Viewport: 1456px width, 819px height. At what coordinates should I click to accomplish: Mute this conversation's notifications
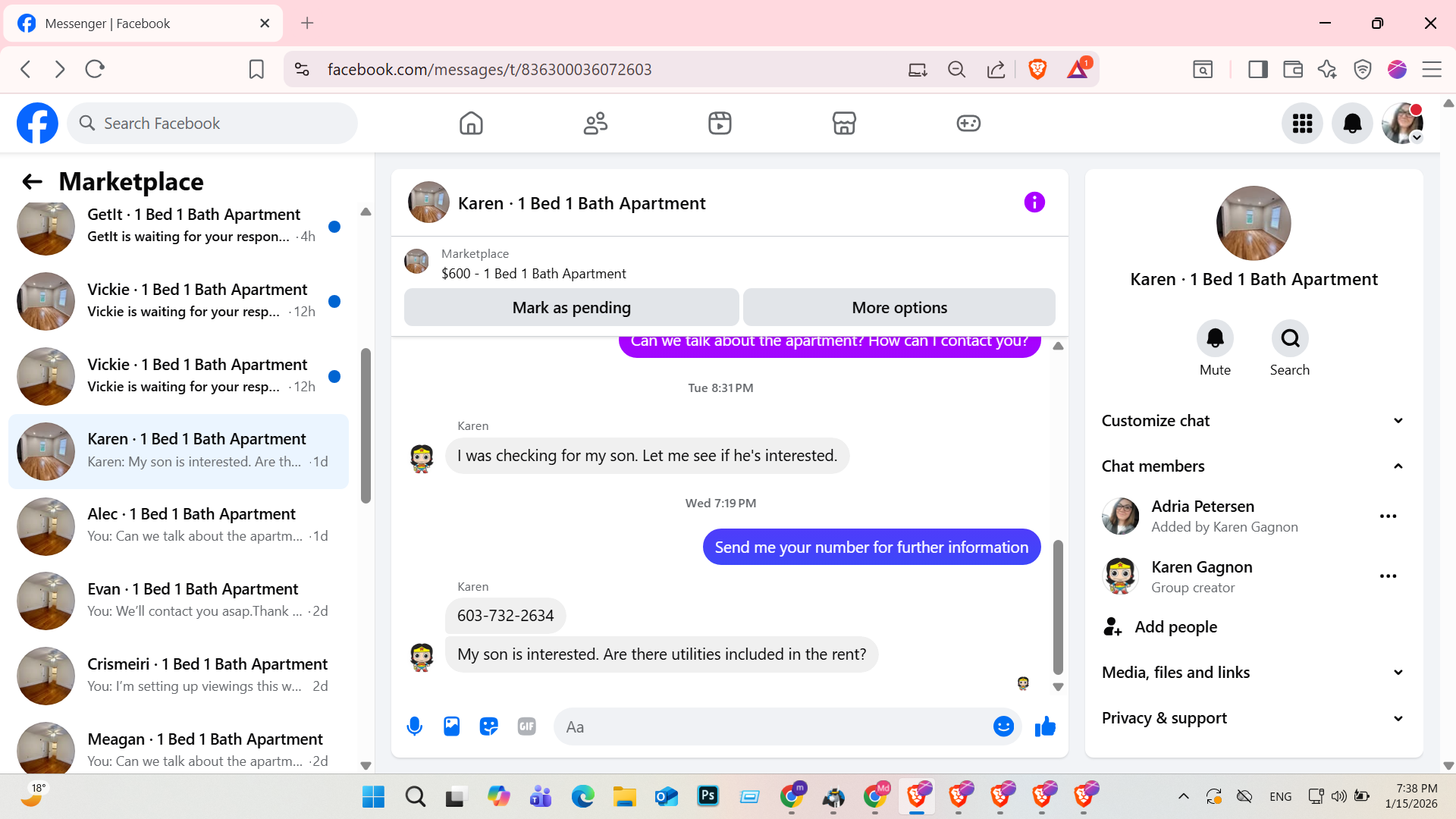[1215, 339]
